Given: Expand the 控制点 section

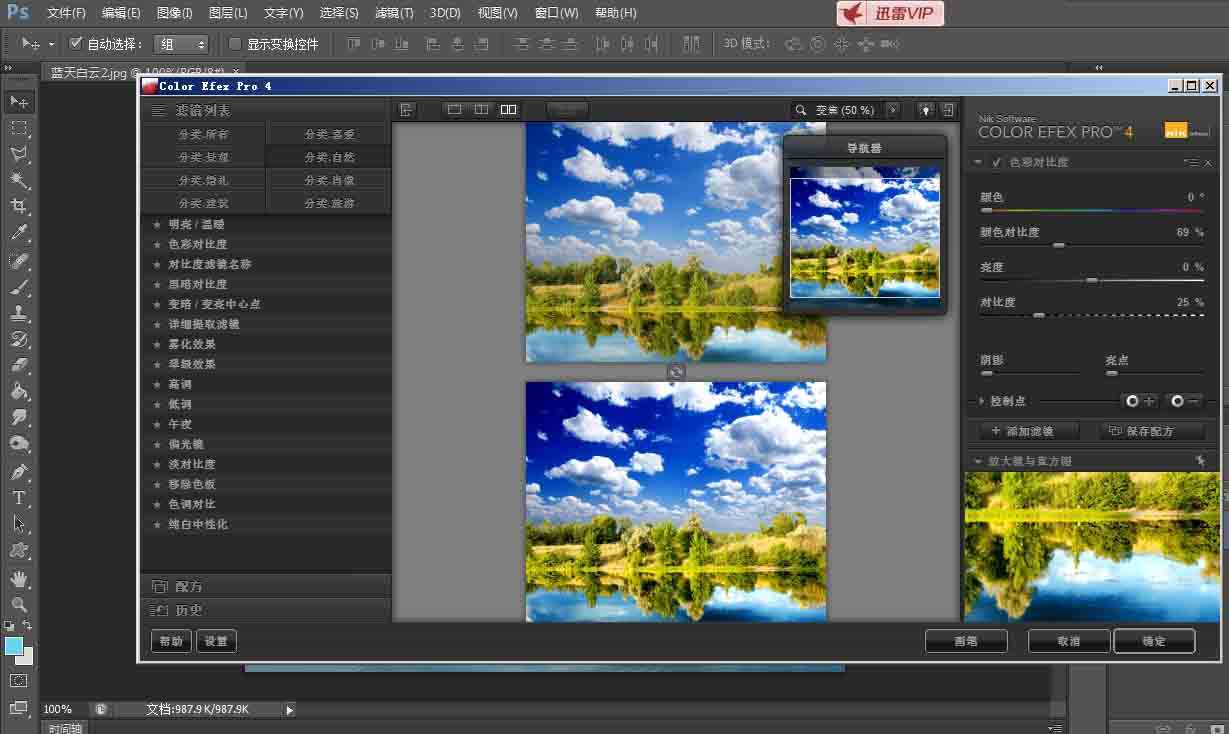Looking at the screenshot, I should [x=982, y=401].
